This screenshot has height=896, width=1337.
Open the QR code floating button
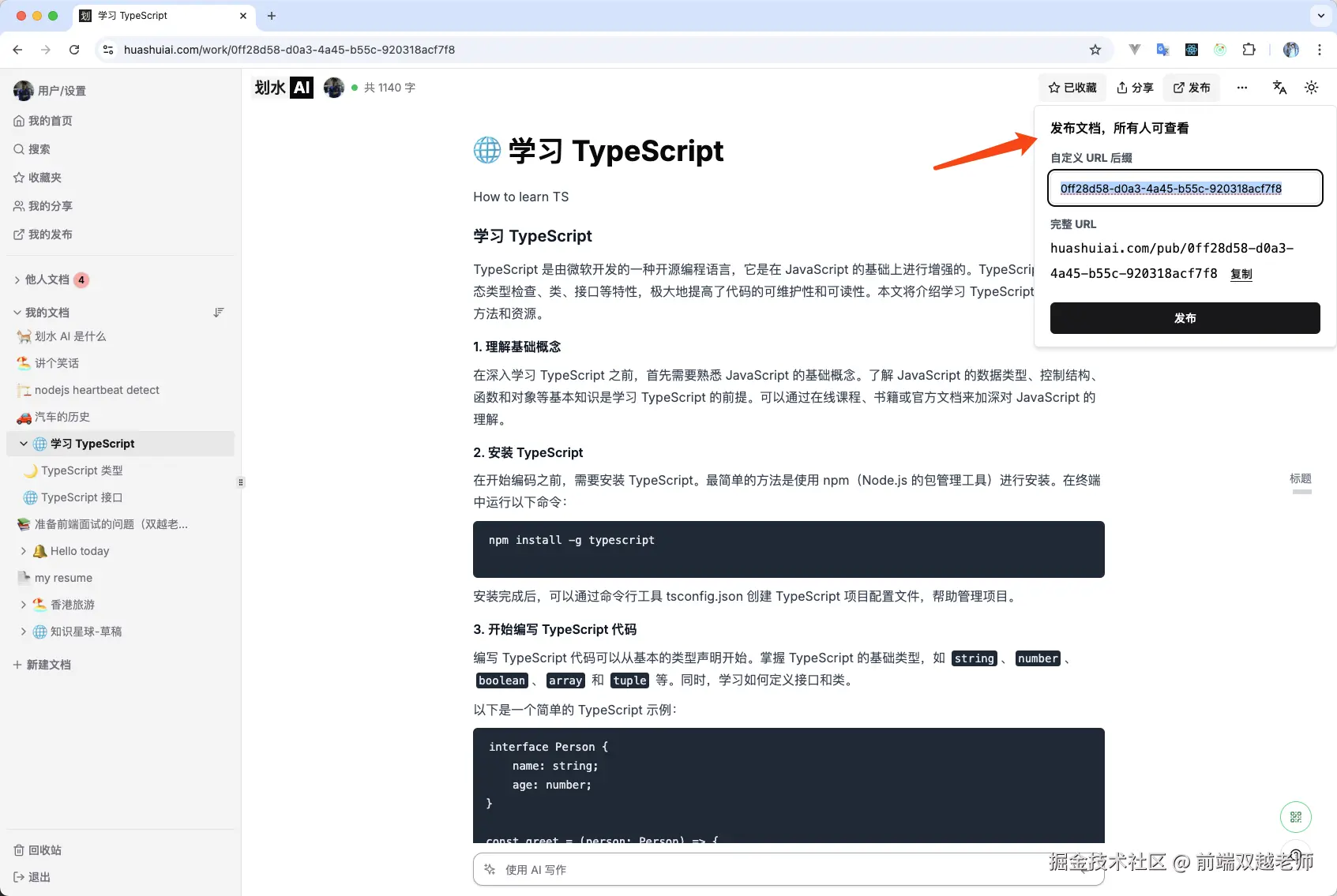coord(1295,817)
